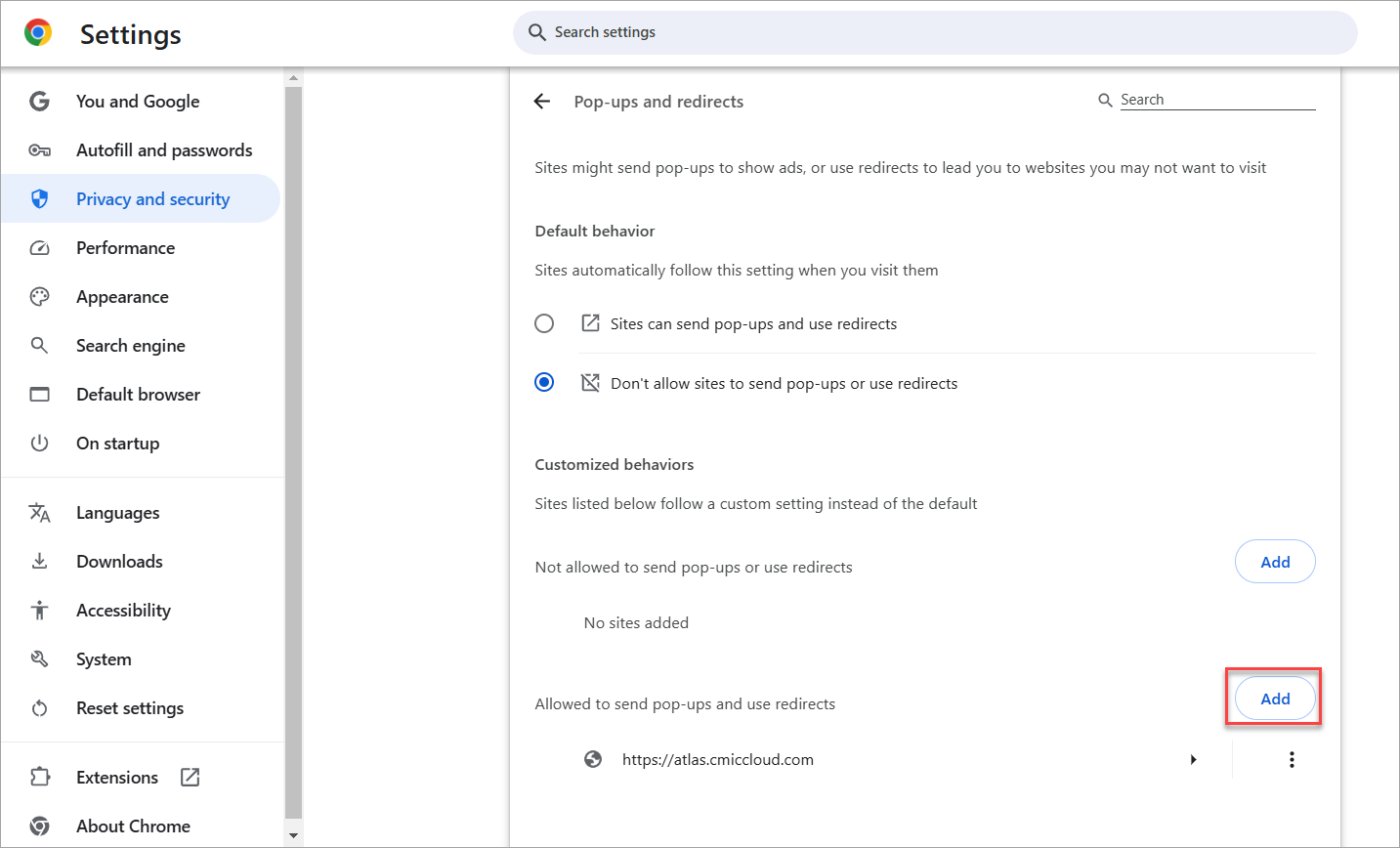Open Autofill and passwords section
This screenshot has height=848, width=1400.
pyautogui.click(x=141, y=150)
